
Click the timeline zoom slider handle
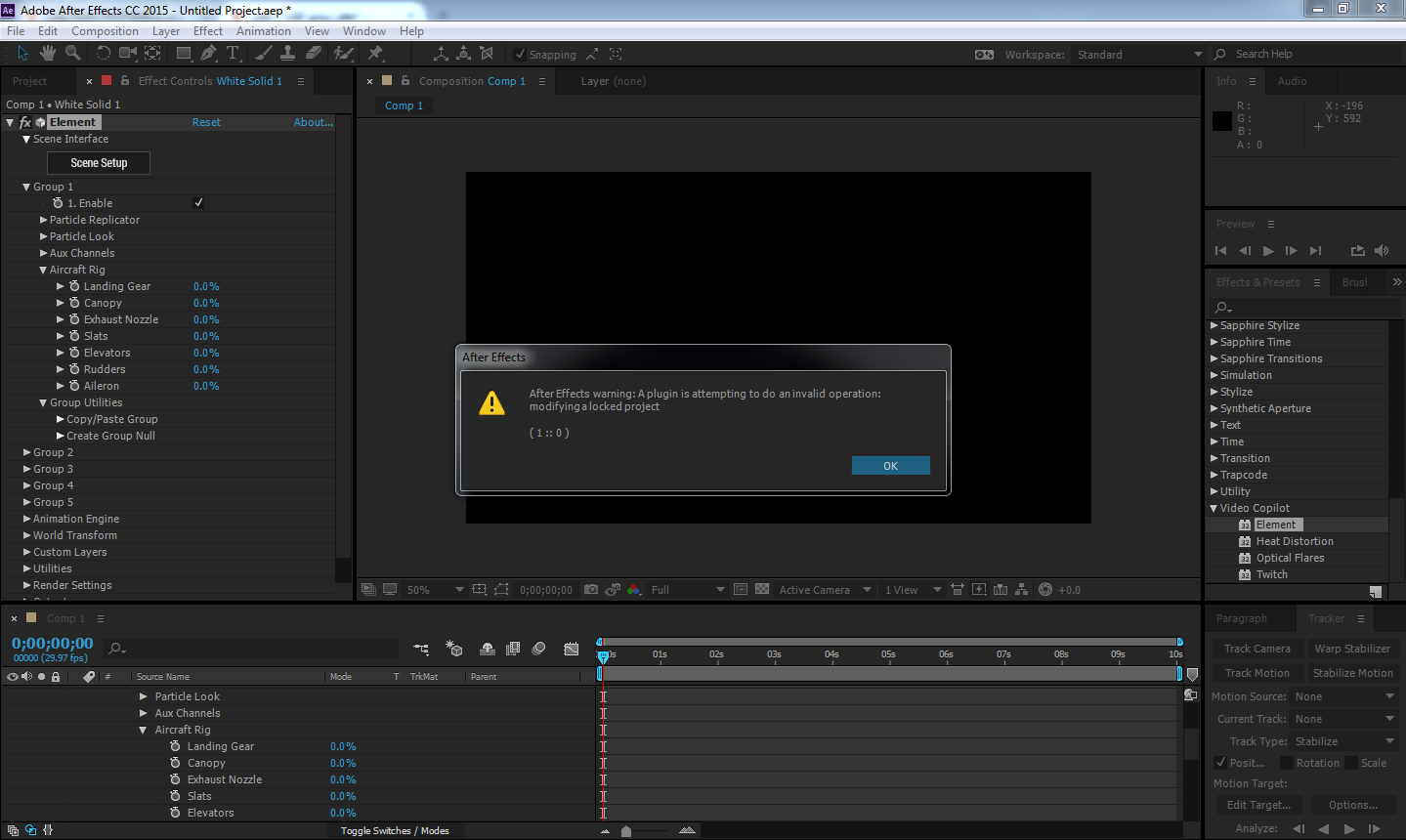626,831
